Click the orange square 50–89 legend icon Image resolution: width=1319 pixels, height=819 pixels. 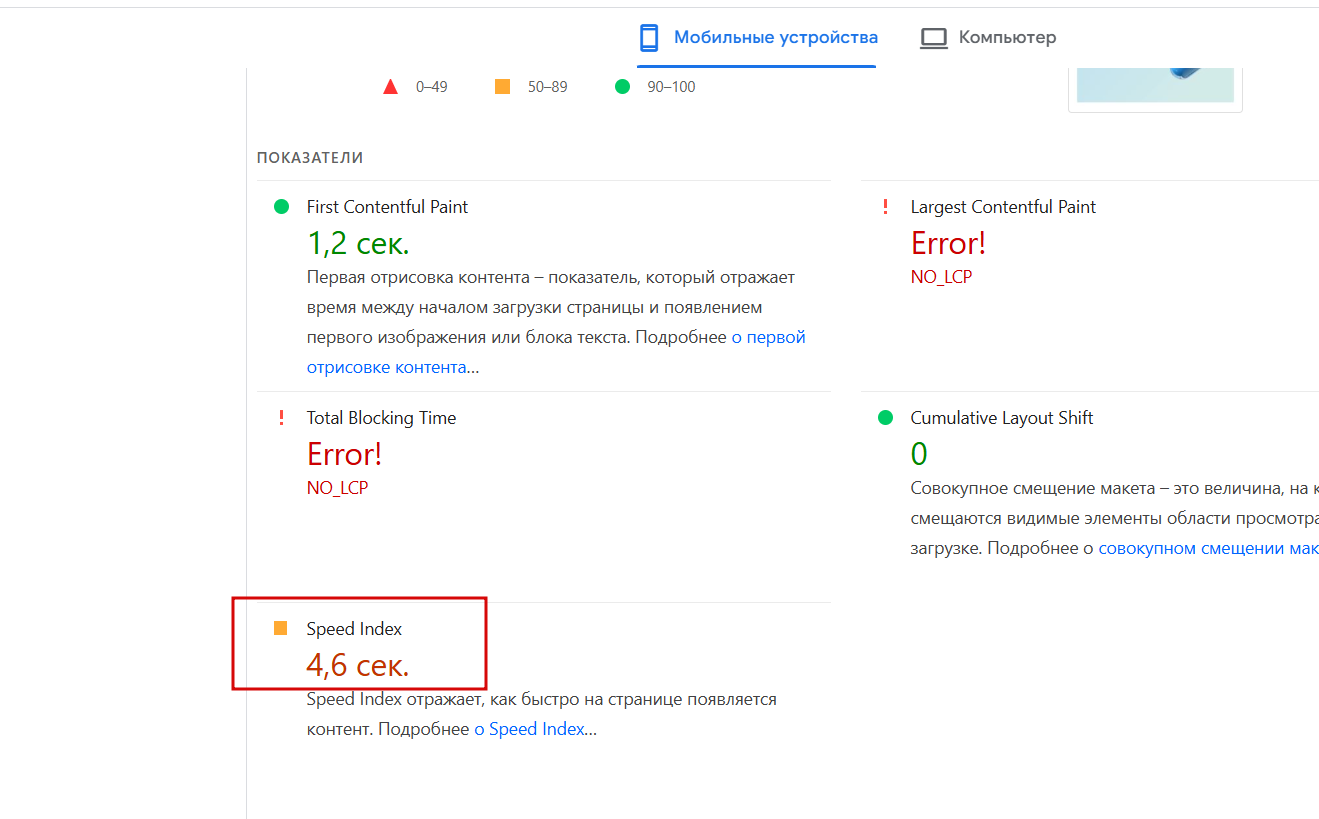502,87
